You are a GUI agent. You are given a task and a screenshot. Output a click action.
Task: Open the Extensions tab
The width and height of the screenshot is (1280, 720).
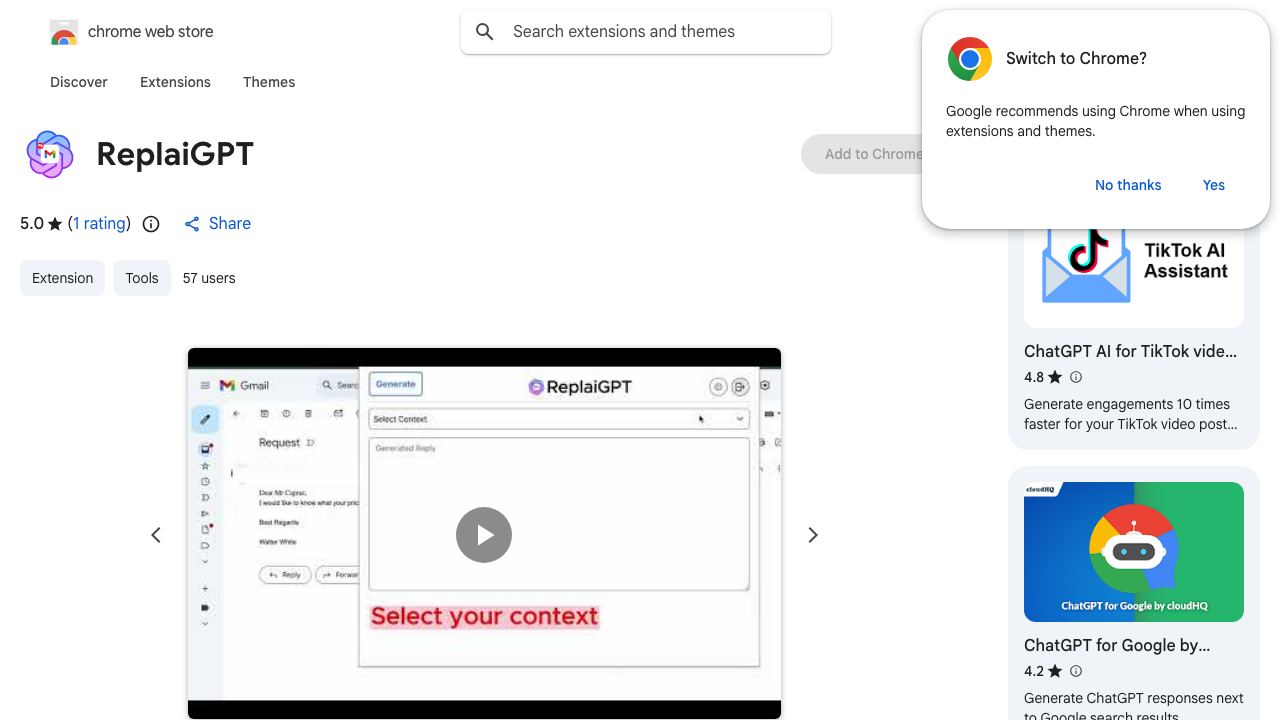tap(175, 82)
